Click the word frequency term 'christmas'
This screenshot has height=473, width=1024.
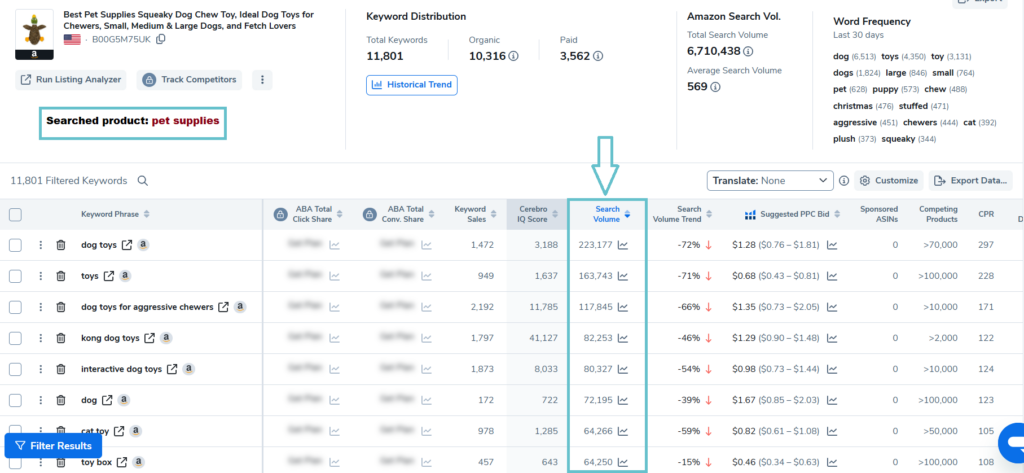tap(852, 106)
